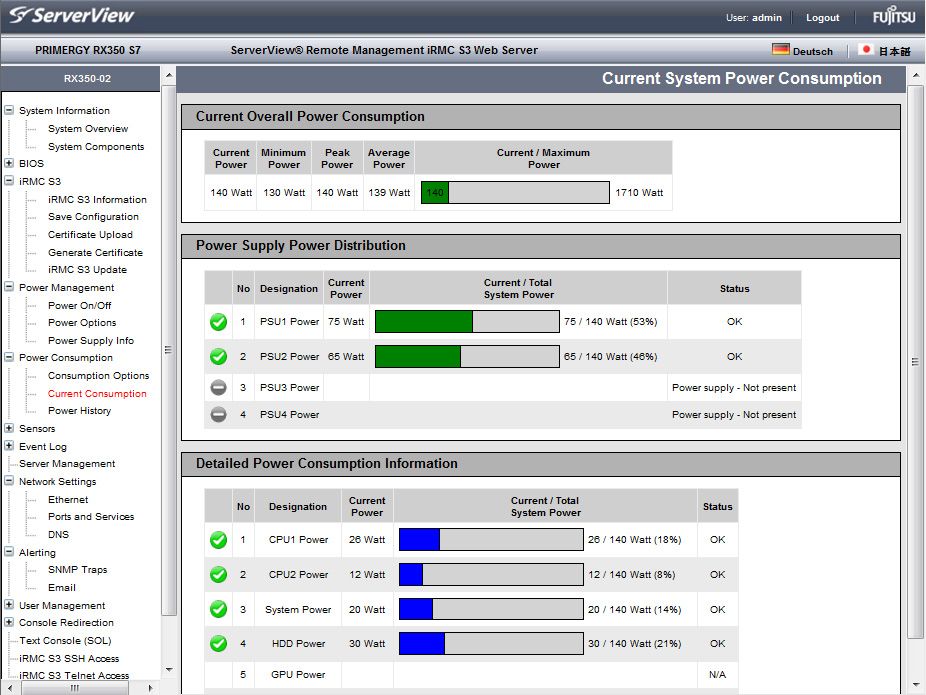The image size is (926, 695).
Task: Collapse the System Information tree node
Action: 9,110
